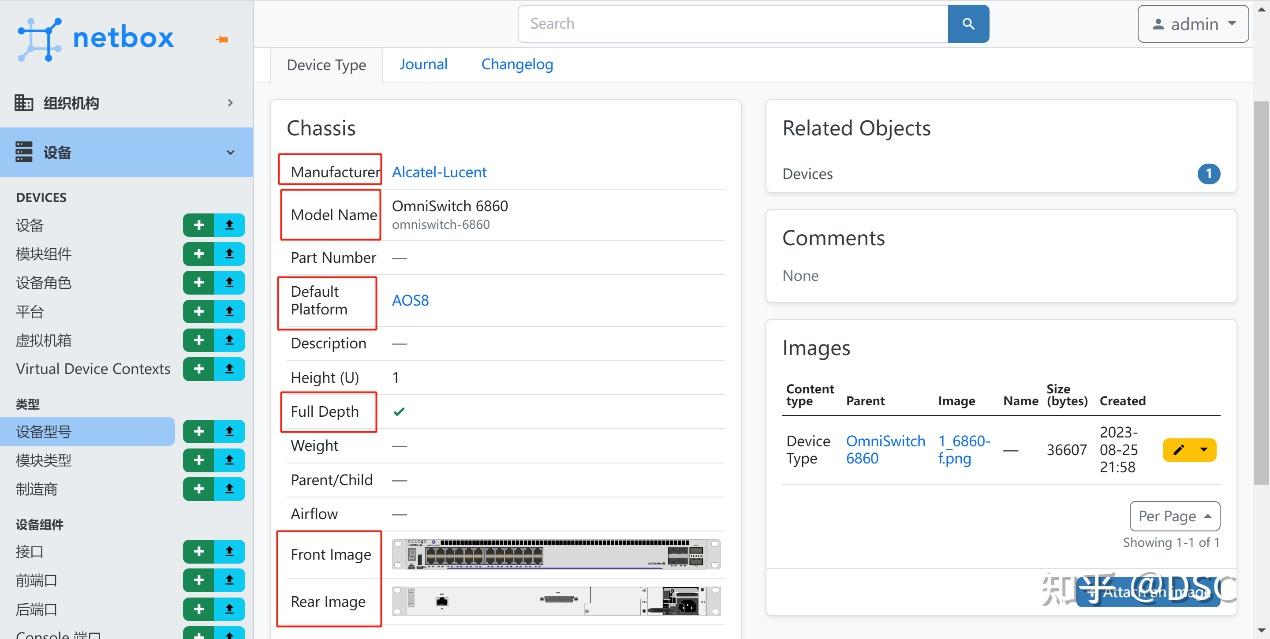Open the admin user dropdown
The height and width of the screenshot is (639, 1270).
(x=1193, y=24)
